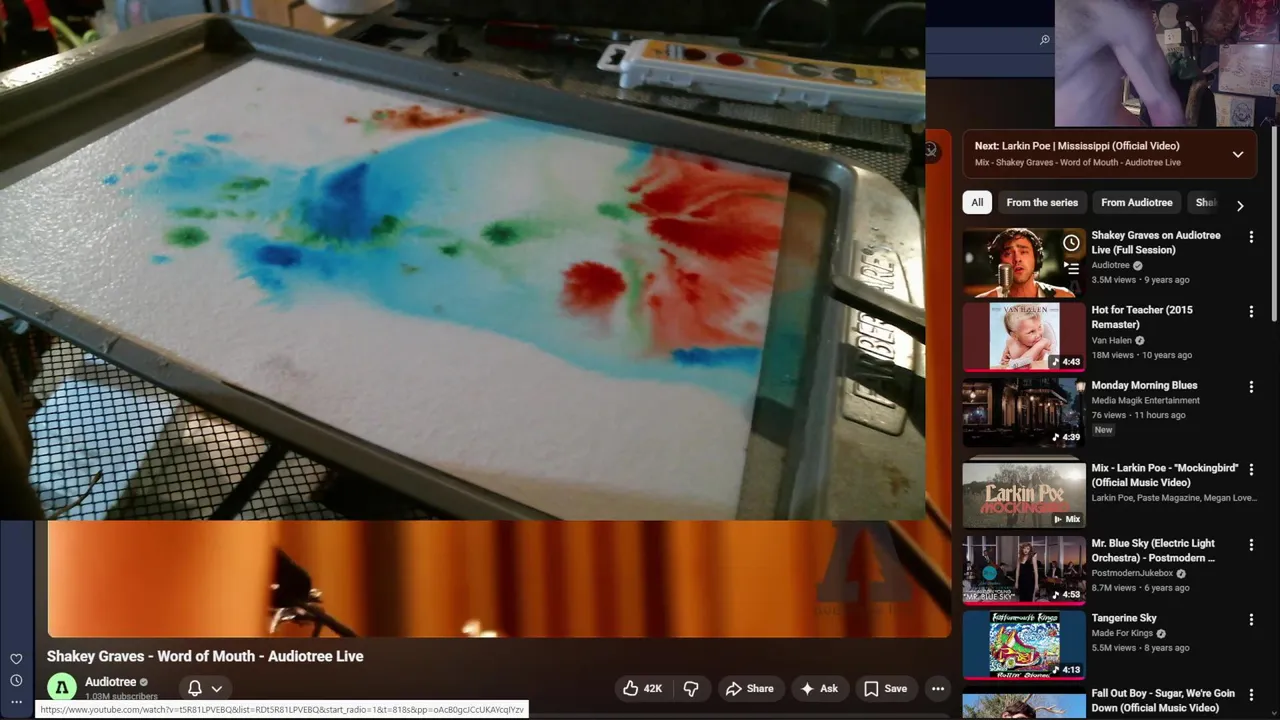This screenshot has width=1280, height=720.
Task: Play the Monday Morning Blues thumbnail
Action: point(1023,412)
